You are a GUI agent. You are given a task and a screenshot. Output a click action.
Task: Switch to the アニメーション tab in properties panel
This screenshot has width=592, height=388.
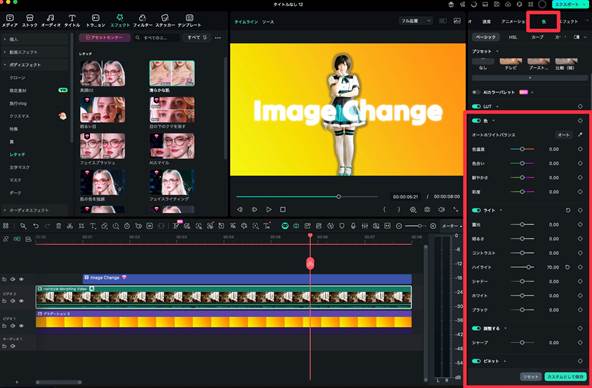[513, 22]
